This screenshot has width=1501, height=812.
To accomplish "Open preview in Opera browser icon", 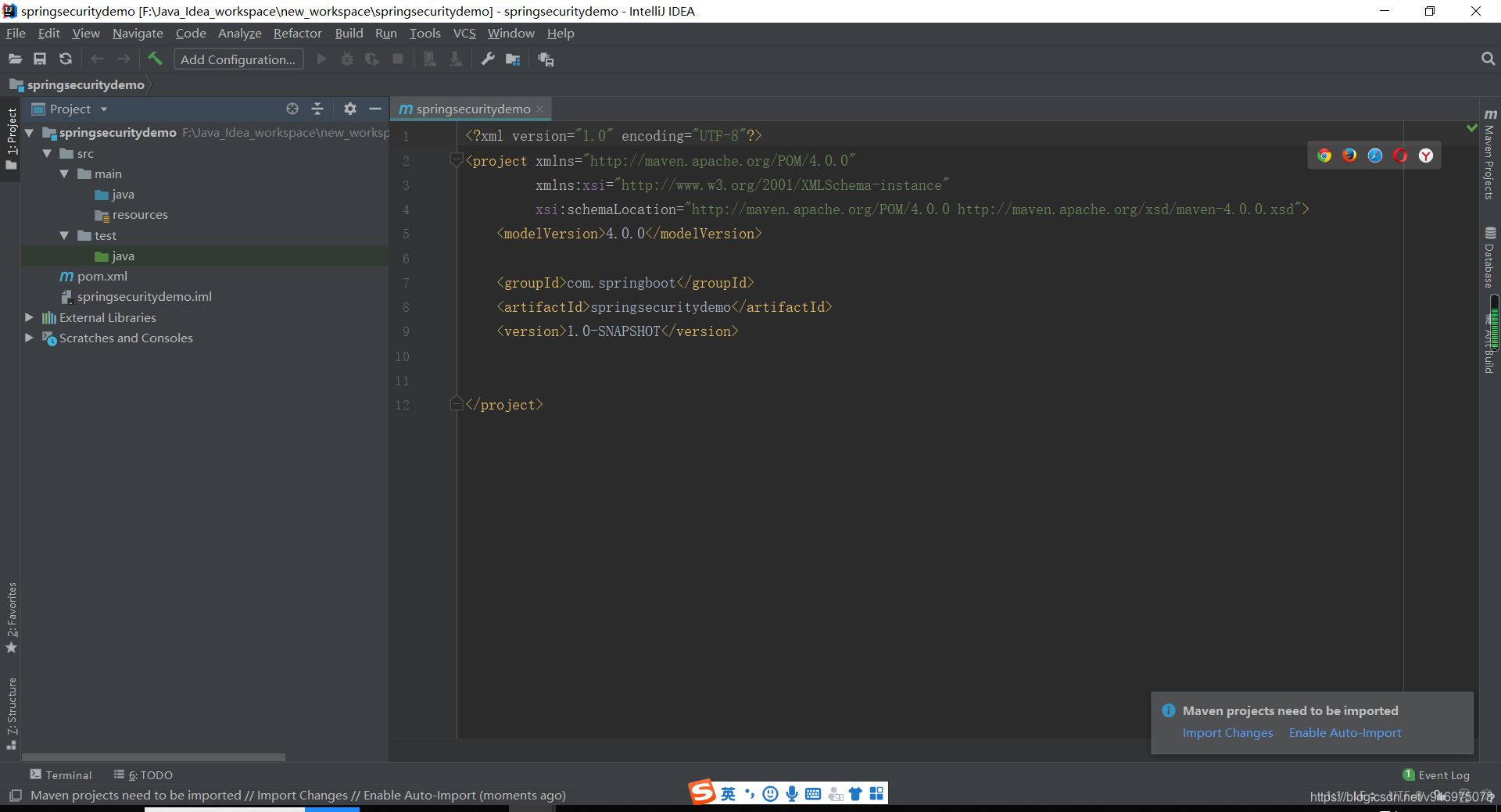I will click(1400, 156).
